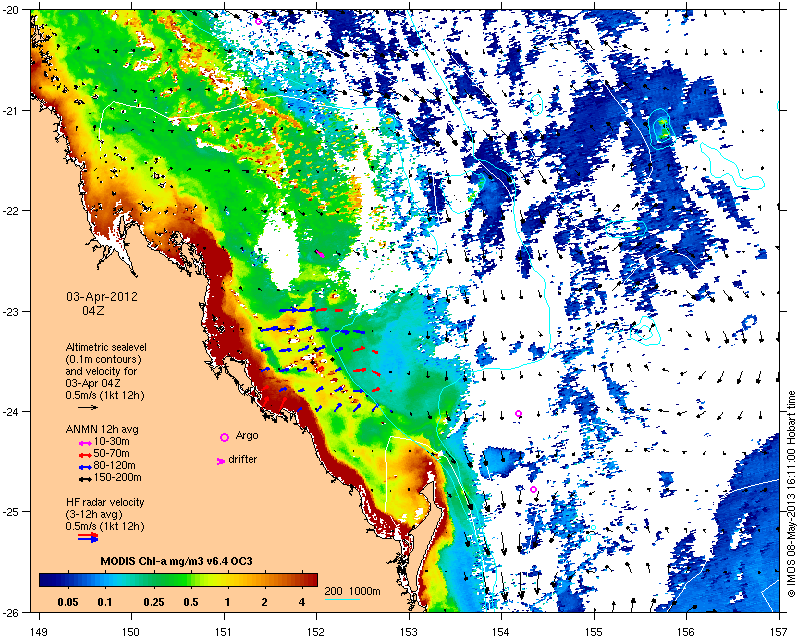Click the magenta 10-30m arrow legend symbol

point(85,443)
